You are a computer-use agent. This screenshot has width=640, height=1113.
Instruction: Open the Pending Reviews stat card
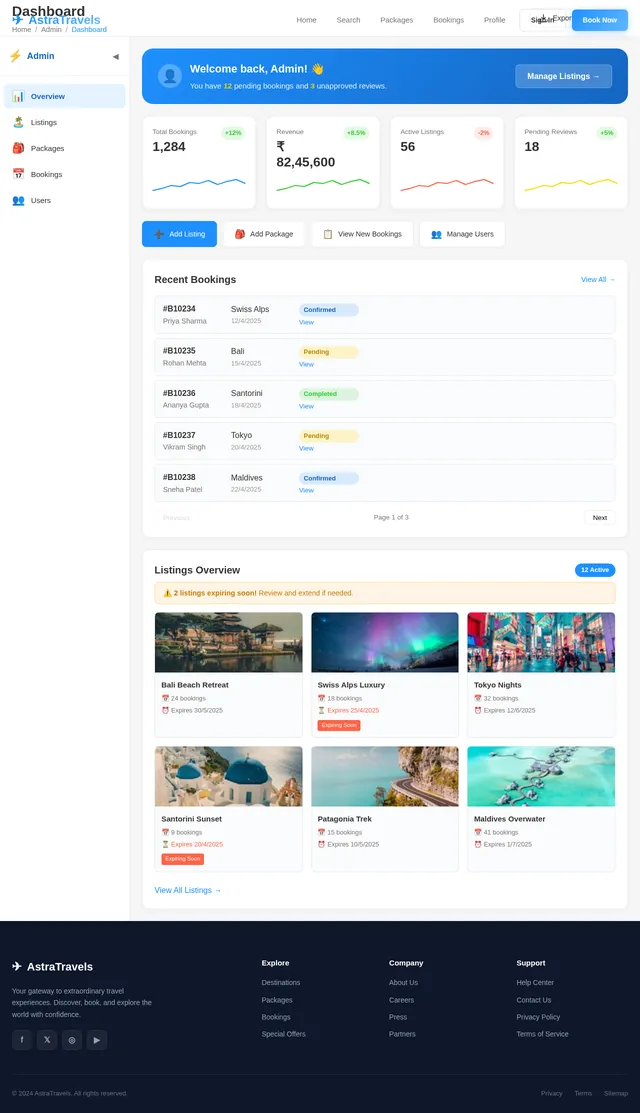[570, 163]
